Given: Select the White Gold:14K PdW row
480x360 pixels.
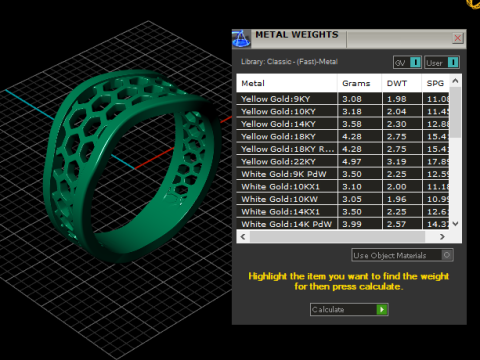Looking at the screenshot, I should pyautogui.click(x=343, y=224).
